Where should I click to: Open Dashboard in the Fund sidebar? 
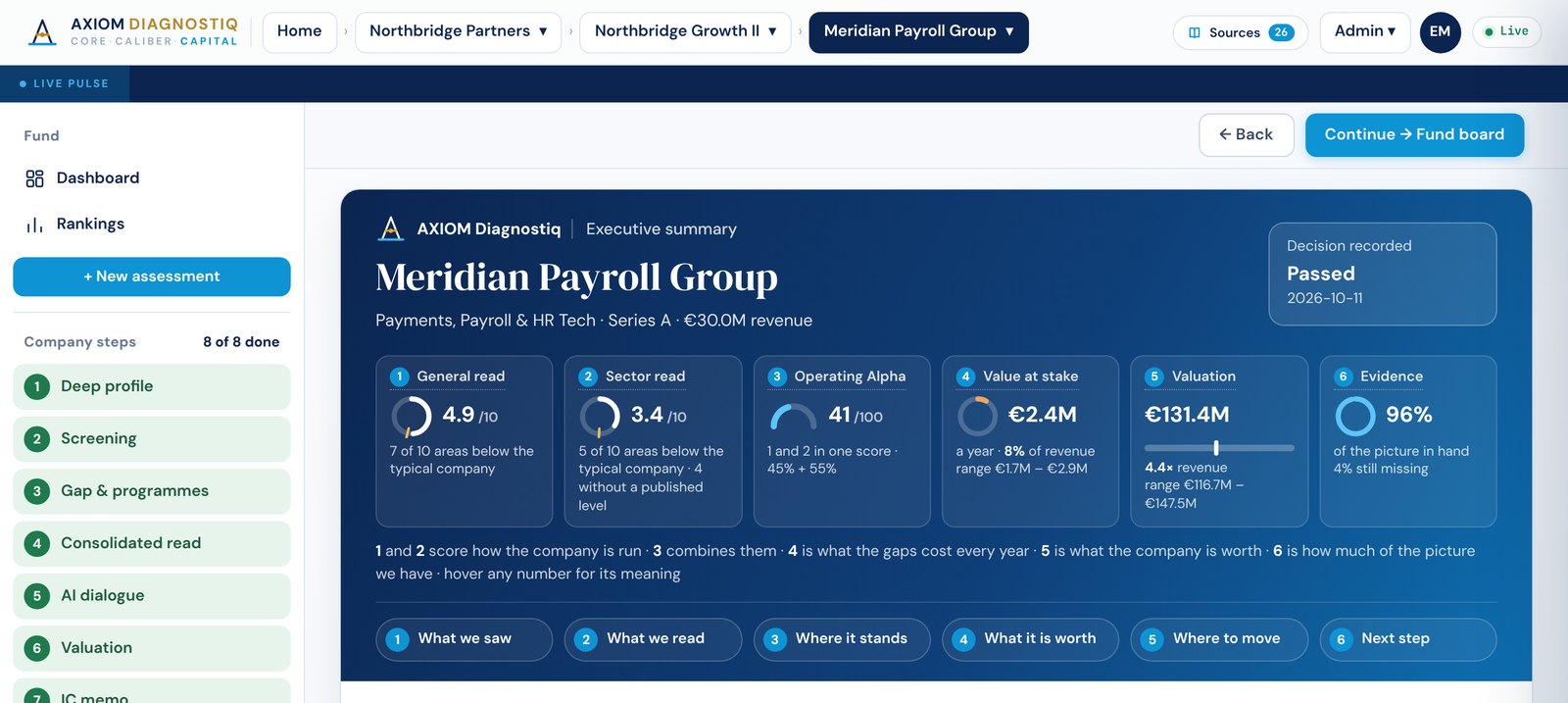pyautogui.click(x=152, y=178)
